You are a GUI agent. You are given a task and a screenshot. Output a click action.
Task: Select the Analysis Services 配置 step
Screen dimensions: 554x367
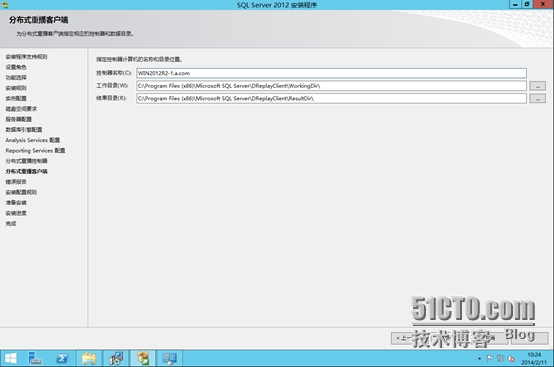(33, 140)
